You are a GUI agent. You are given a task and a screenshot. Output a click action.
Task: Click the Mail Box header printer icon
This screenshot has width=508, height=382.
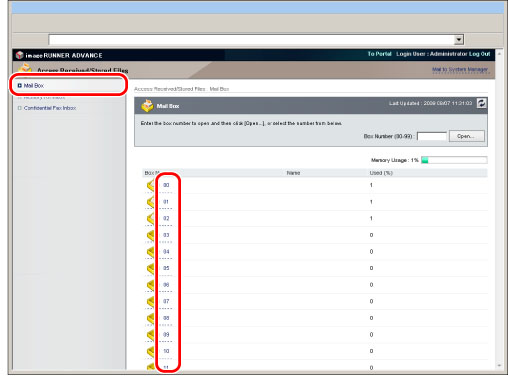147,106
